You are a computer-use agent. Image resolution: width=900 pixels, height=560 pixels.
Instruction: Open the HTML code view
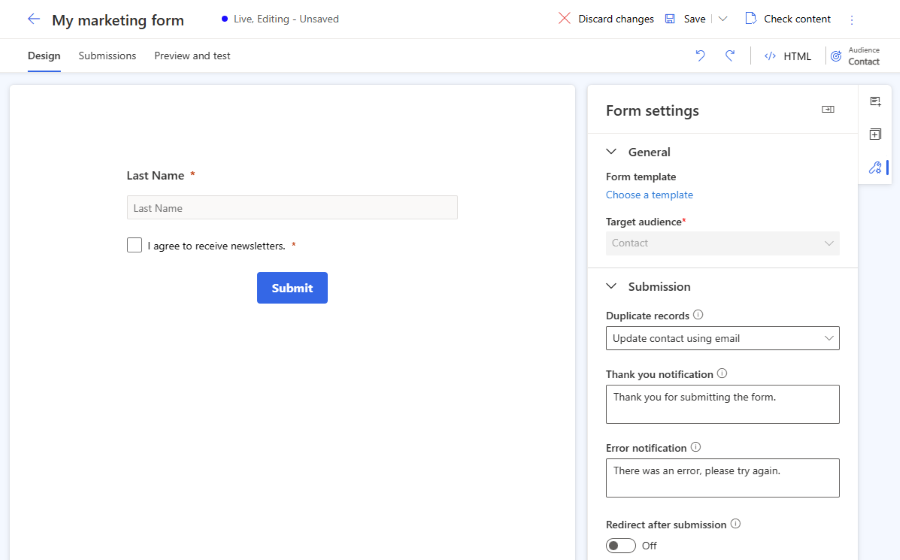pyautogui.click(x=788, y=56)
